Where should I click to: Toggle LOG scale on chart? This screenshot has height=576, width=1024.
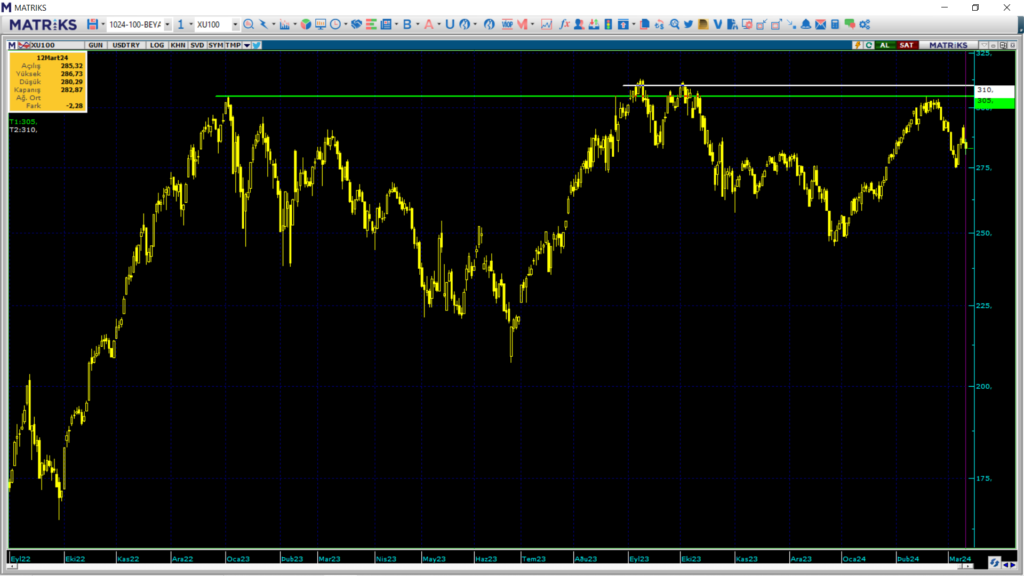(157, 45)
